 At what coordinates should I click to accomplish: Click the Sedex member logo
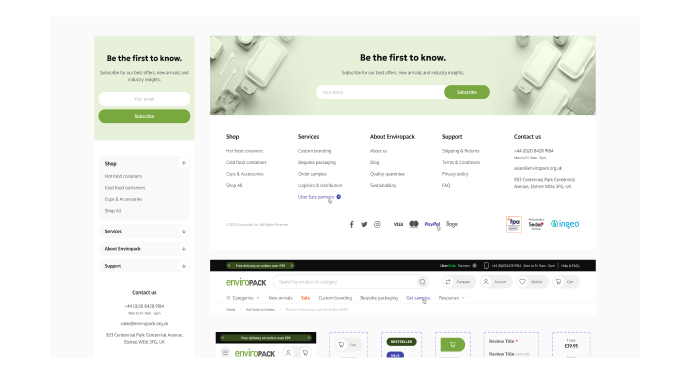(x=536, y=224)
